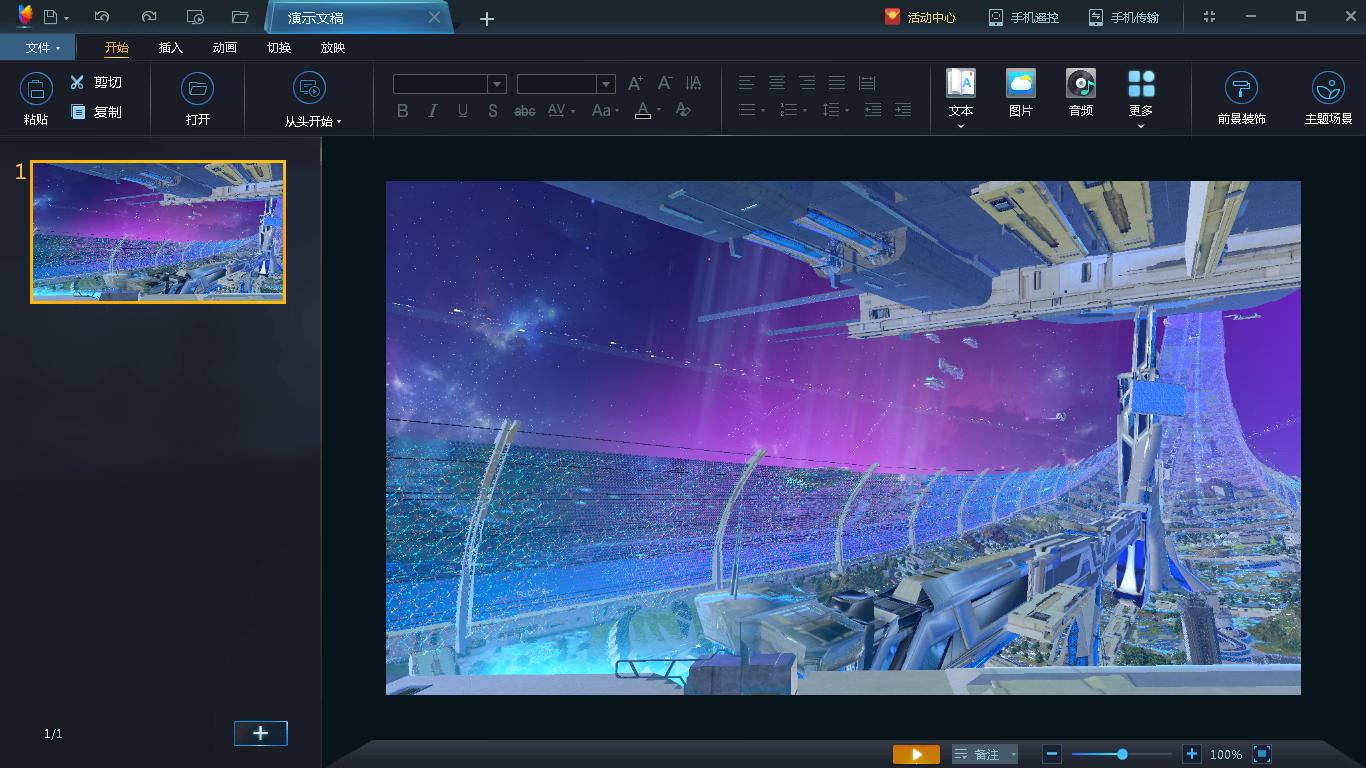1366x768 pixels.
Task: Click the Open (打开) folder icon in ribbon
Action: point(198,89)
